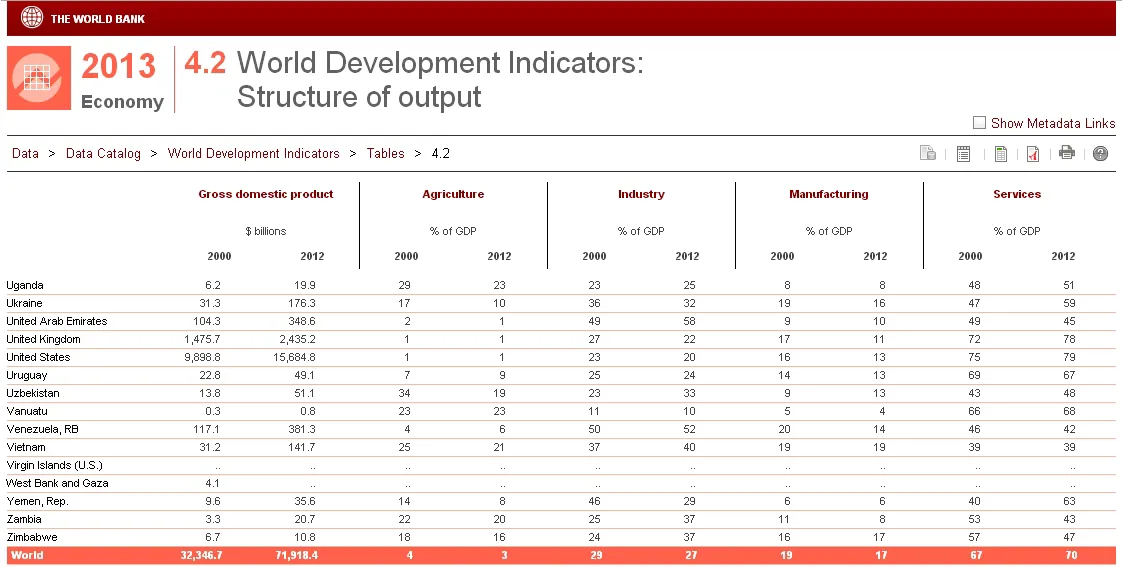Click the red Economy section icon
This screenshot has height=567, width=1122.
[x=39, y=78]
